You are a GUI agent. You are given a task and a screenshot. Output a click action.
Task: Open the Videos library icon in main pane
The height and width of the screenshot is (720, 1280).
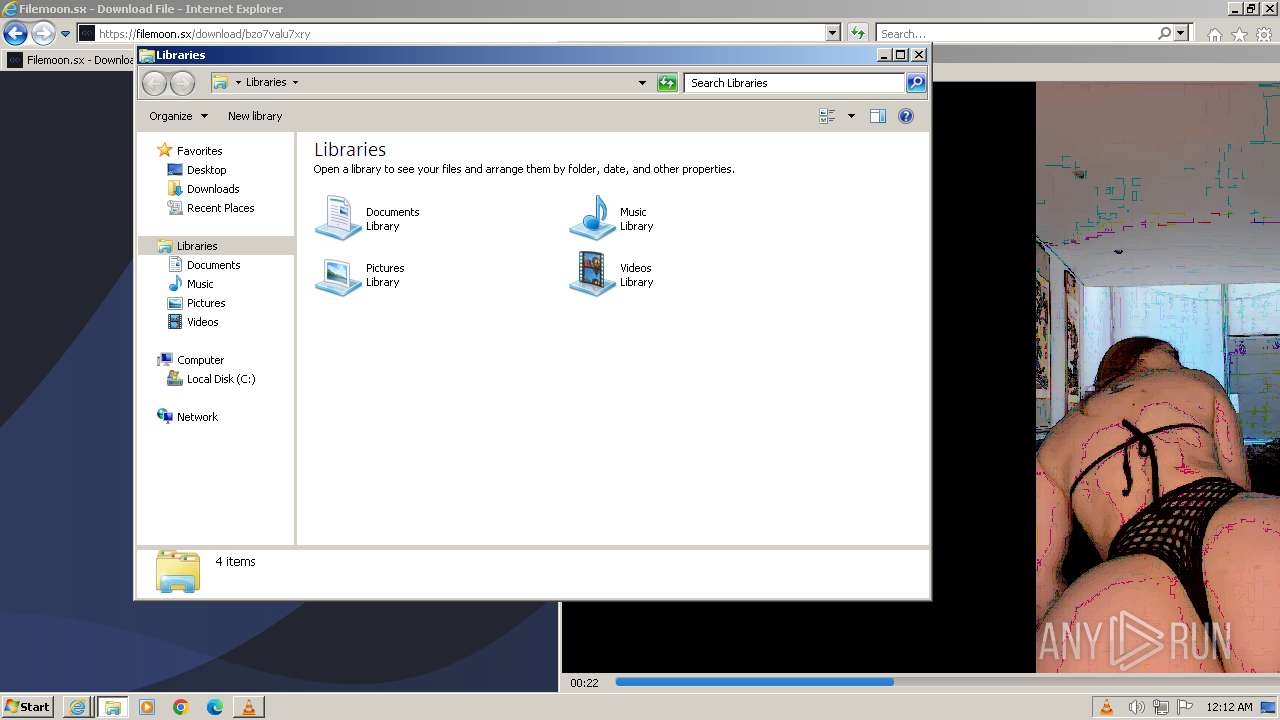pos(592,275)
